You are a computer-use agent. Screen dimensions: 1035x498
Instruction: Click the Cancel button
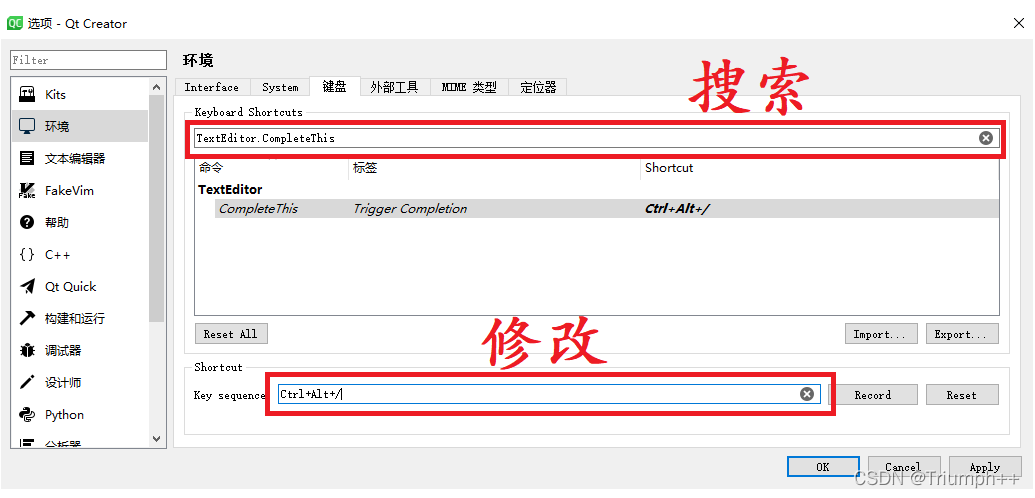[x=903, y=467]
